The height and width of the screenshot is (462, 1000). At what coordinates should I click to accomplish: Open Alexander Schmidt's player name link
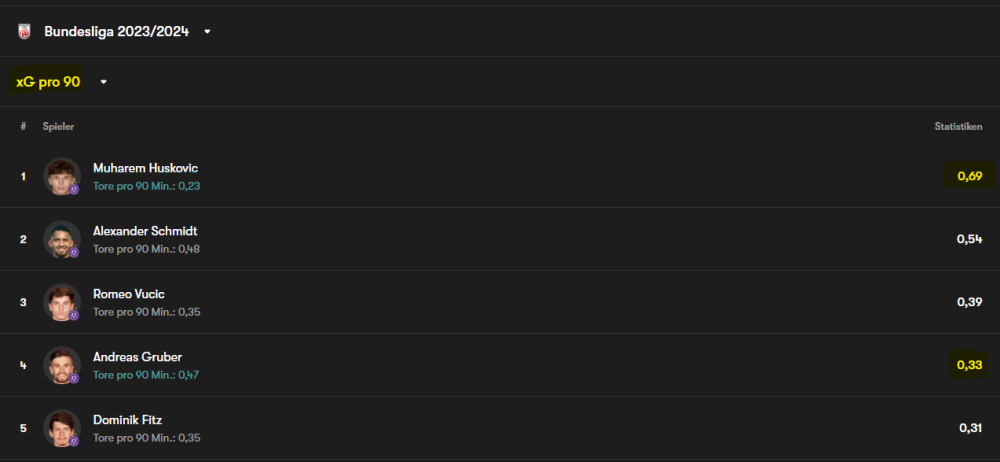coord(145,231)
